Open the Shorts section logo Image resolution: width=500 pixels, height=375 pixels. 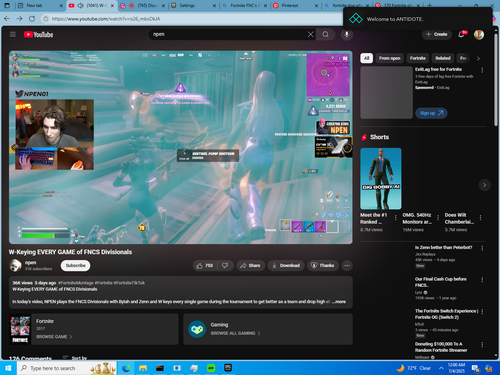coord(364,137)
